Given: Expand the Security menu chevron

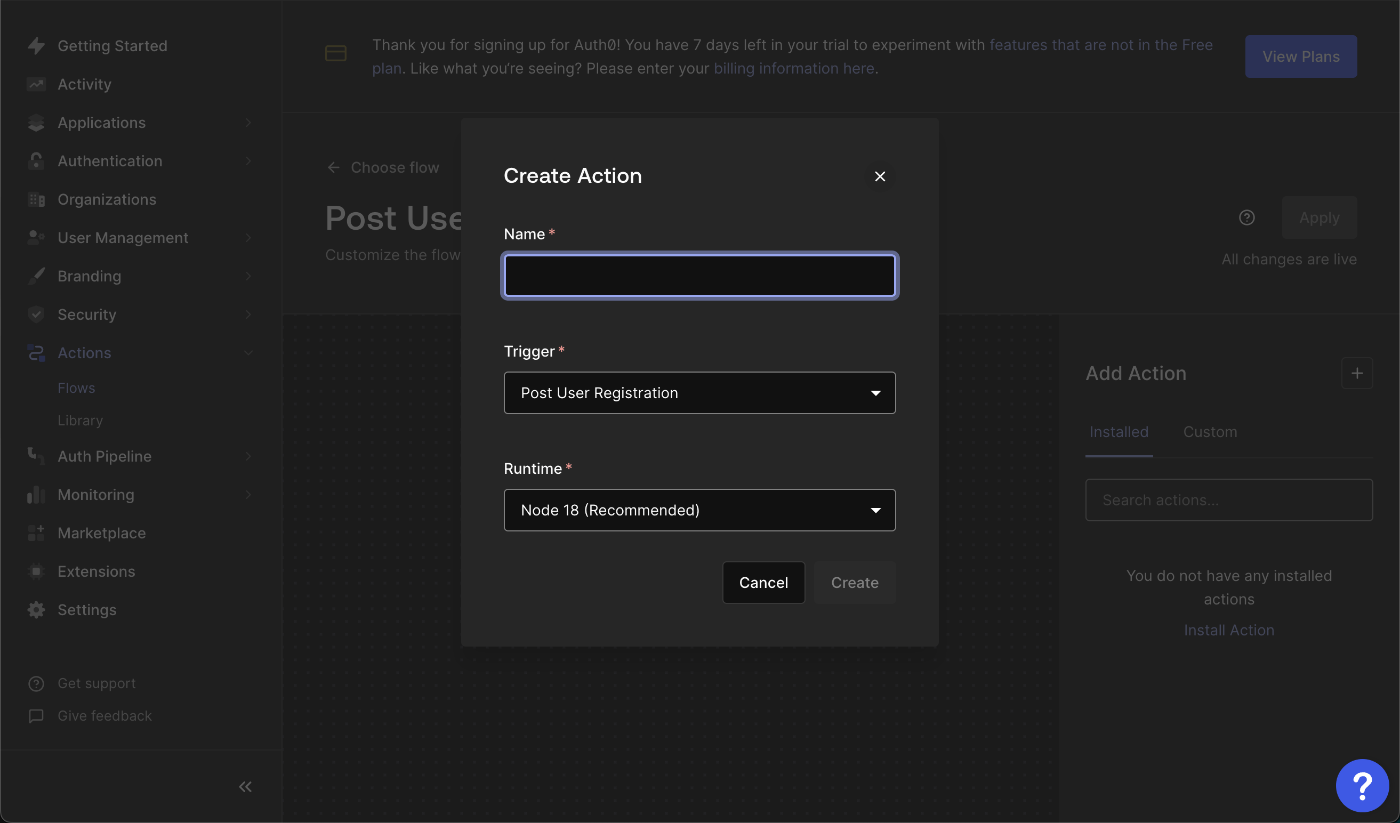Looking at the screenshot, I should coord(248,314).
